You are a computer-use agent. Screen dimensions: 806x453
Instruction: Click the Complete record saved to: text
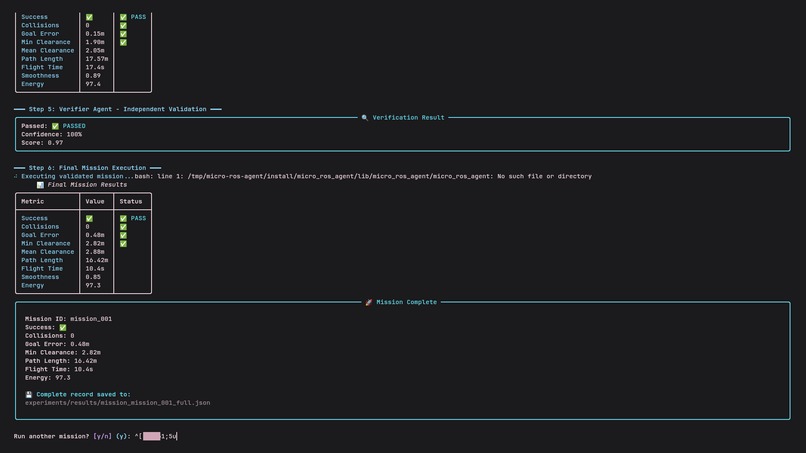[83, 395]
